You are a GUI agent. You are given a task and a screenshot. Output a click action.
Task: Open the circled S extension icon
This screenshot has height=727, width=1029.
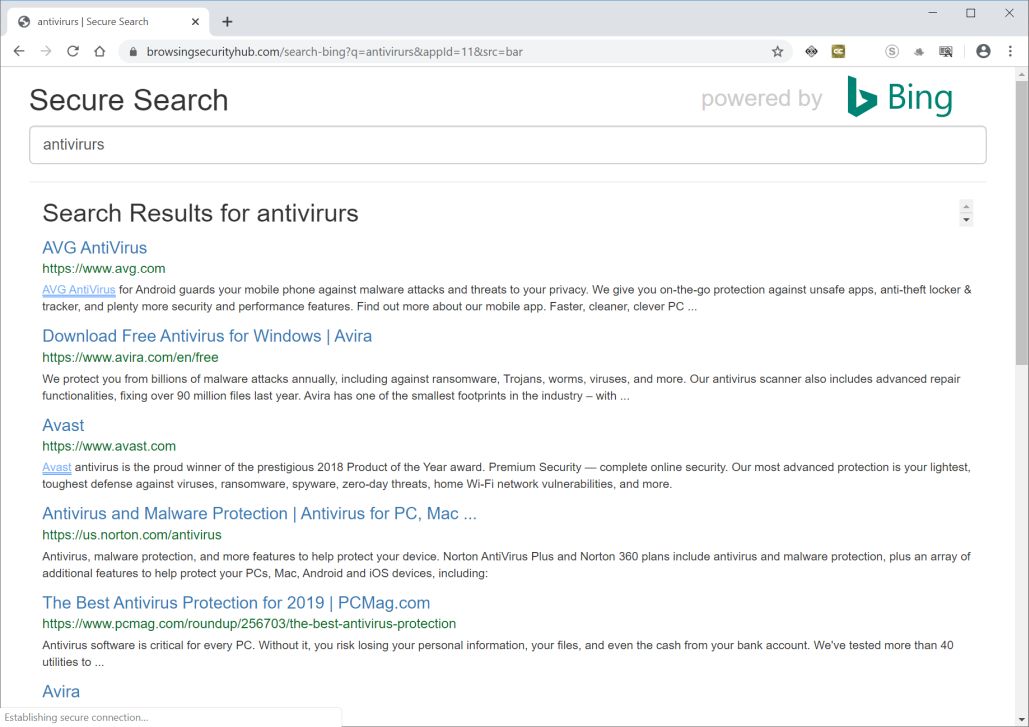pyautogui.click(x=891, y=51)
